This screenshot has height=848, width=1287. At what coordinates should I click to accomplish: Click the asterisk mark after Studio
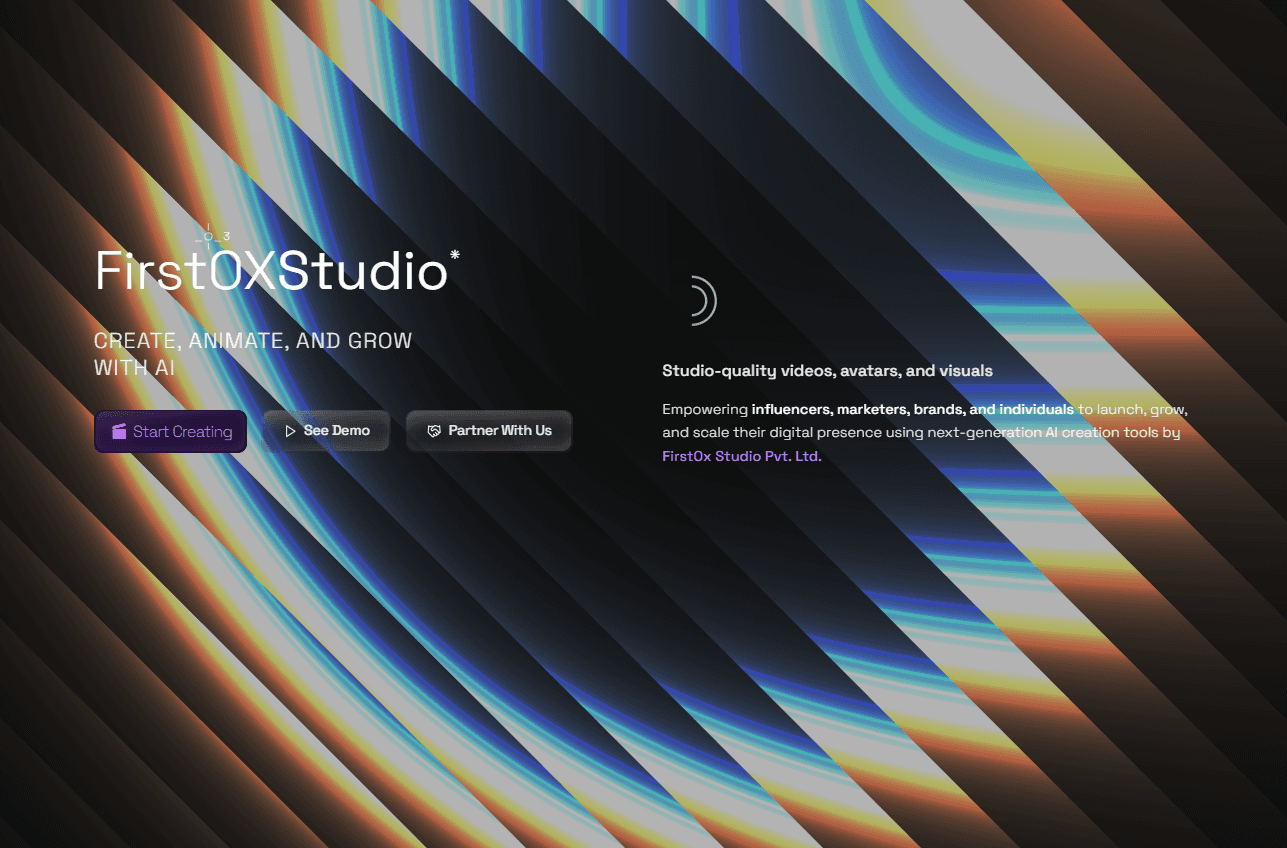click(455, 255)
